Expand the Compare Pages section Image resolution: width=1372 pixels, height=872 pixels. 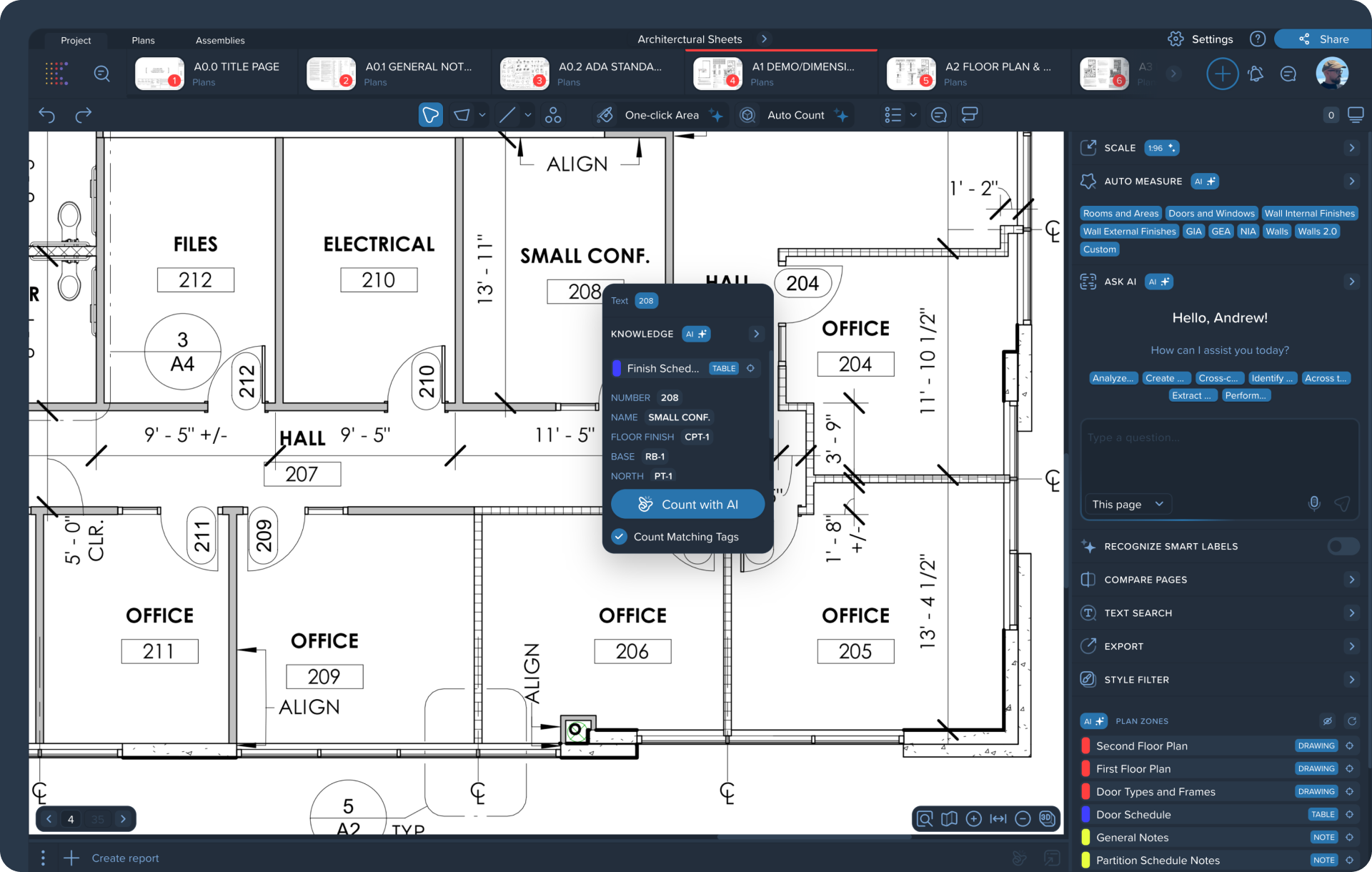1351,580
